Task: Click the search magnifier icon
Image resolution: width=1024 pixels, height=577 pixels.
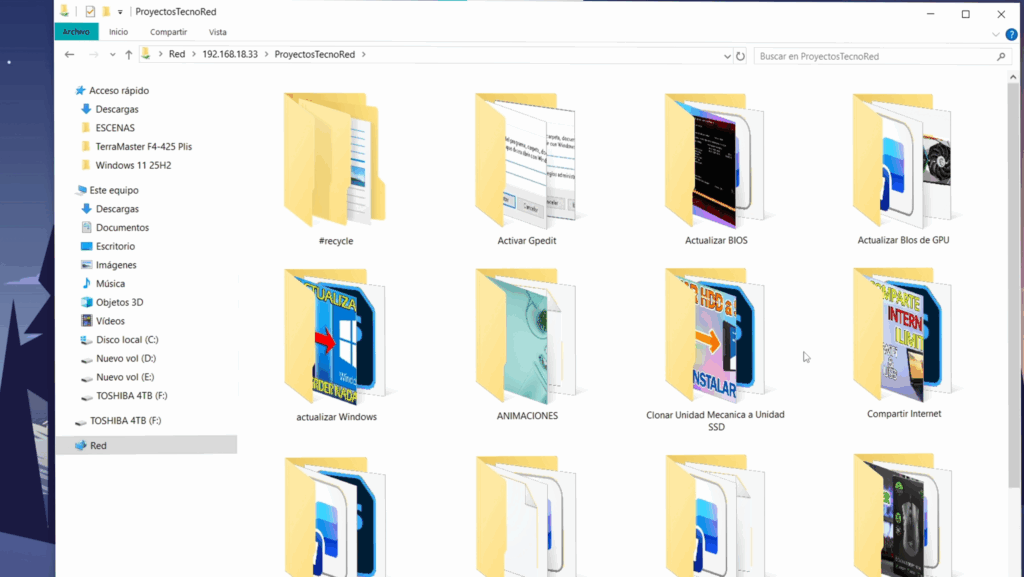Action: tap(1001, 56)
